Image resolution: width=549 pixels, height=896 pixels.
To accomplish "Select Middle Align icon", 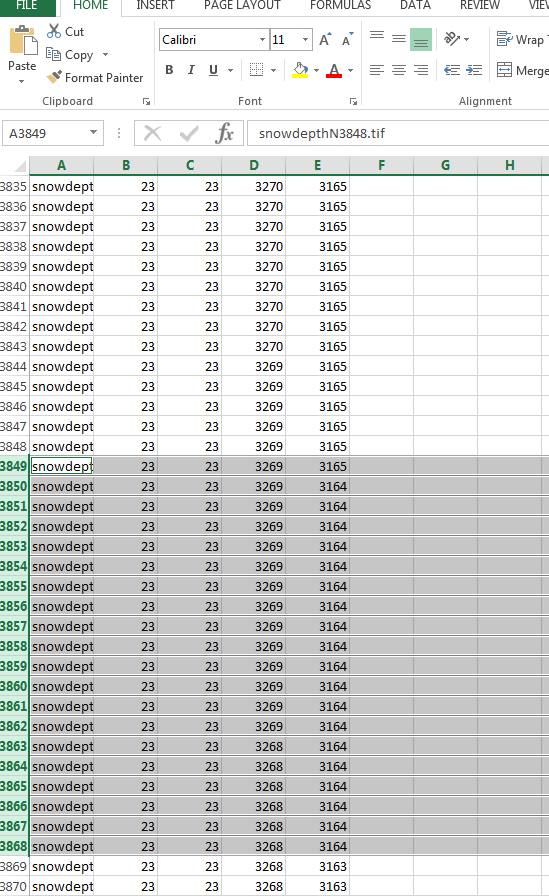I will coord(399,39).
